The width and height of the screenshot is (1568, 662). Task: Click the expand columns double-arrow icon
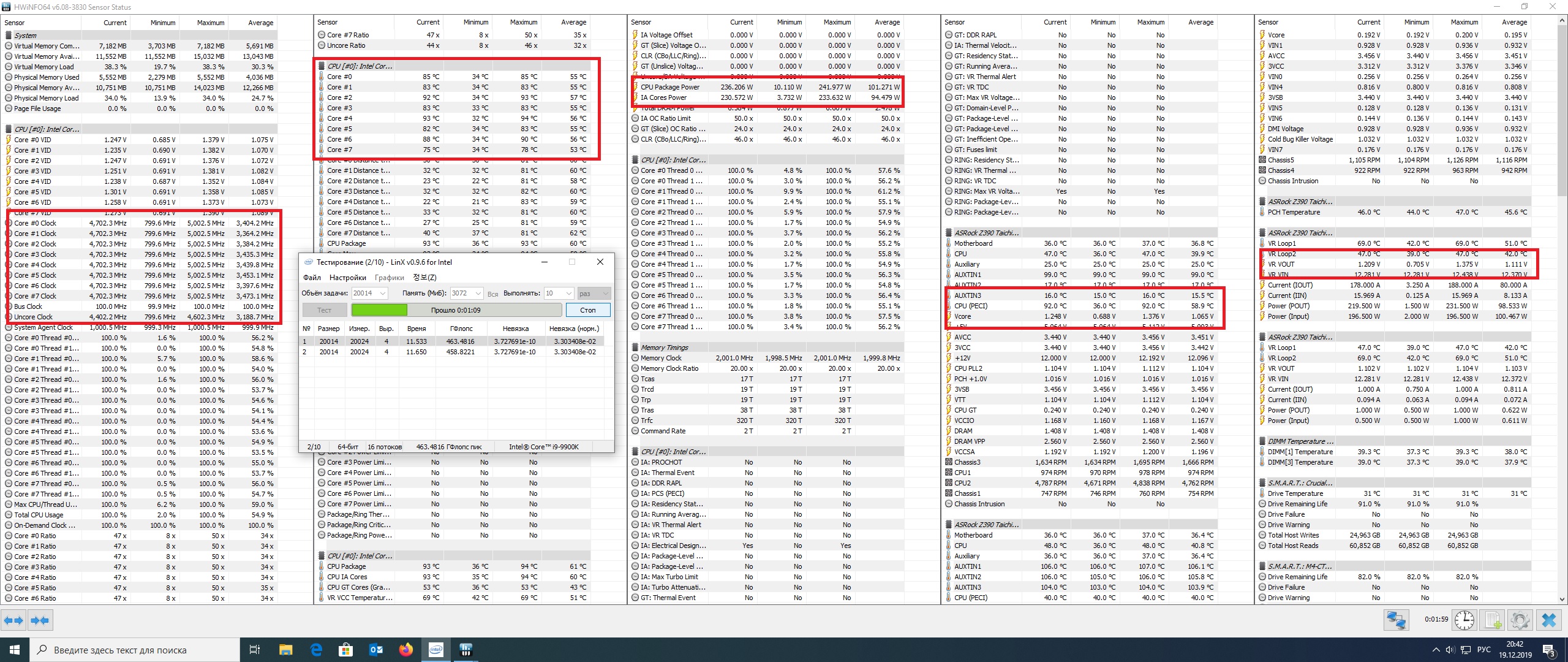coord(13,620)
